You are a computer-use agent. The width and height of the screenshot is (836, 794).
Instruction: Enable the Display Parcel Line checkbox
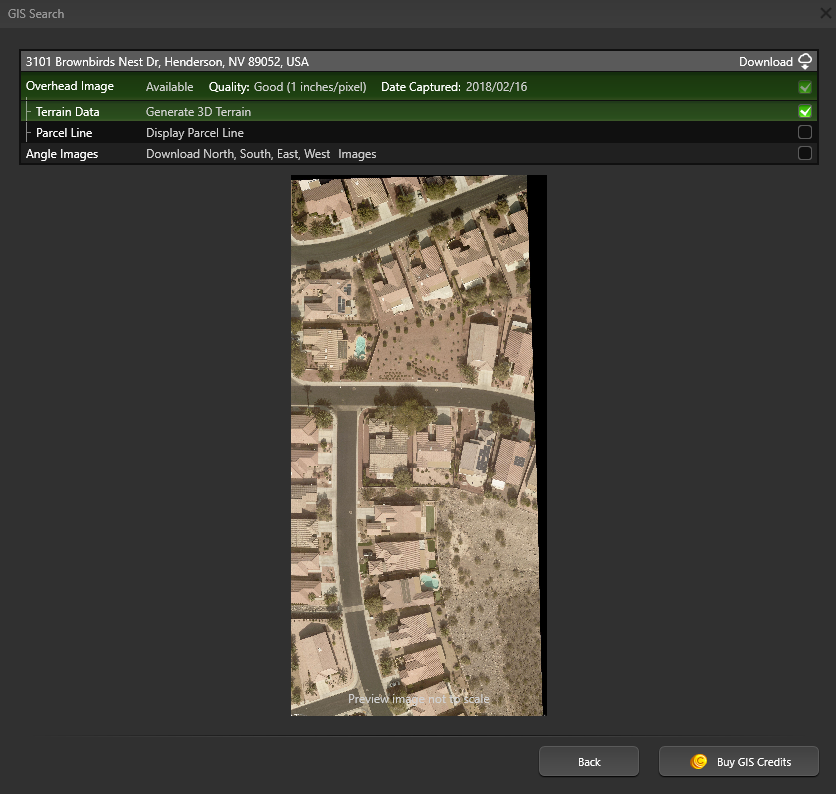point(804,132)
